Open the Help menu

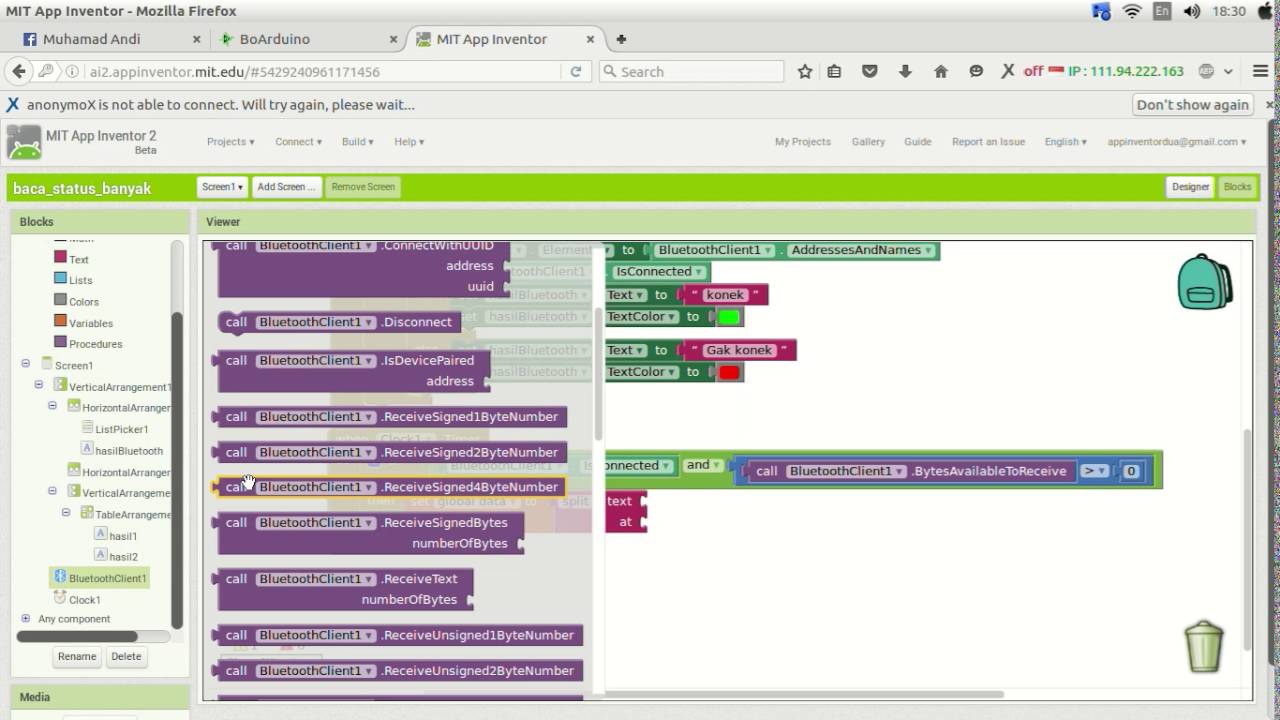(x=408, y=142)
